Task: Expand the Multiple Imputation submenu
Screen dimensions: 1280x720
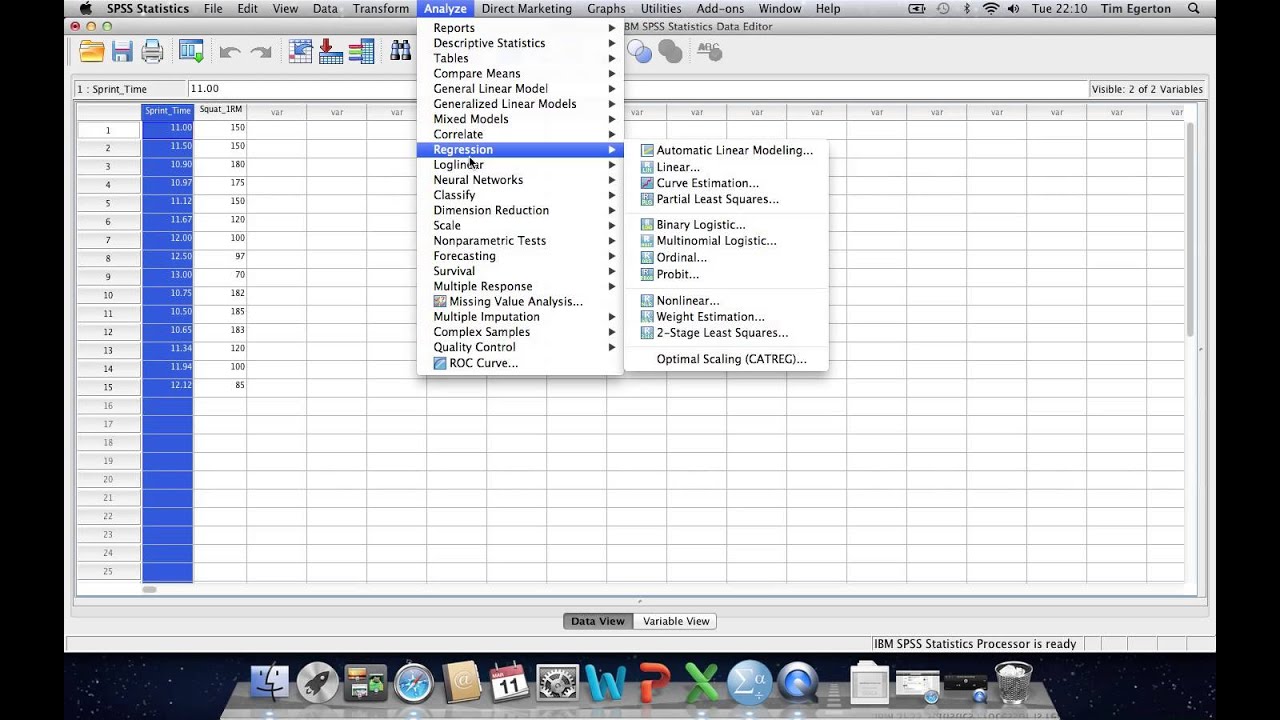Action: click(519, 316)
